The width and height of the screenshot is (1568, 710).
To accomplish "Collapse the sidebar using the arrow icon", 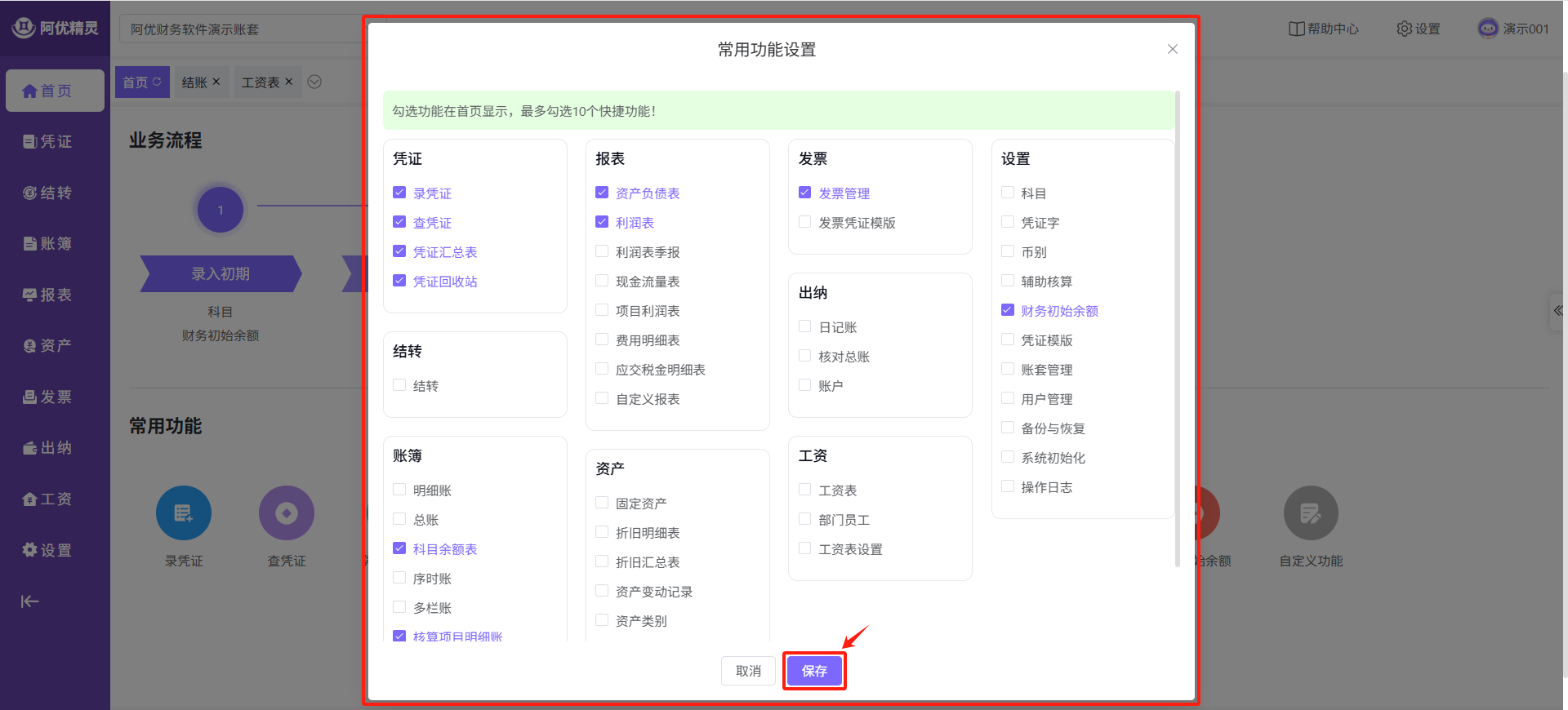I will tap(30, 601).
